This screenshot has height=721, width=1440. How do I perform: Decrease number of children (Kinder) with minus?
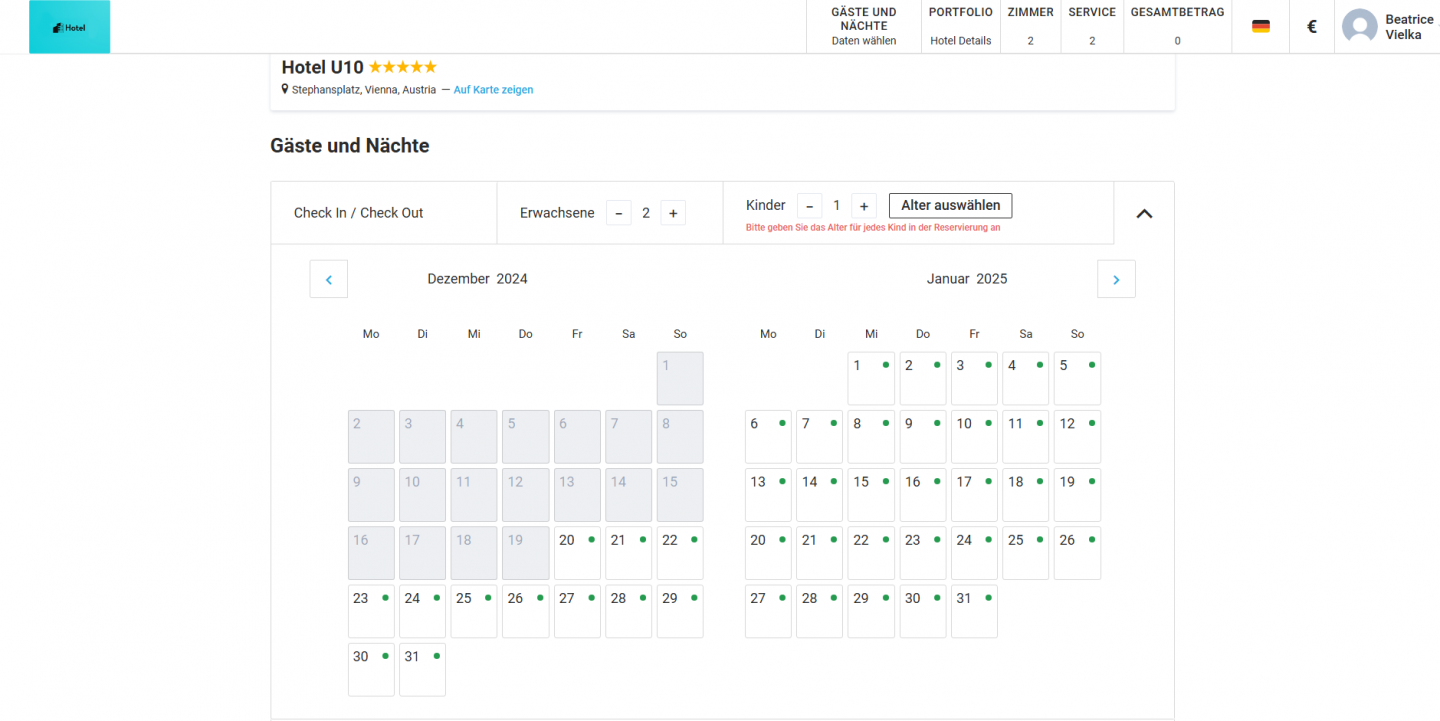810,206
